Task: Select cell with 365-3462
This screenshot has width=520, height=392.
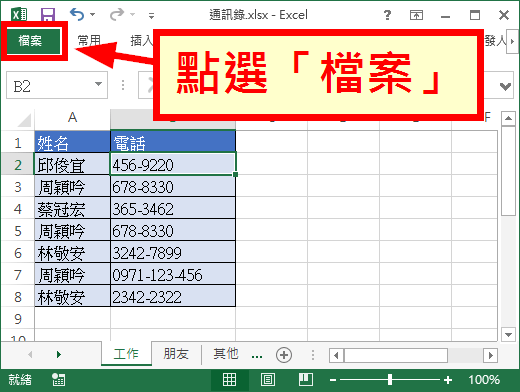Action: [173, 208]
